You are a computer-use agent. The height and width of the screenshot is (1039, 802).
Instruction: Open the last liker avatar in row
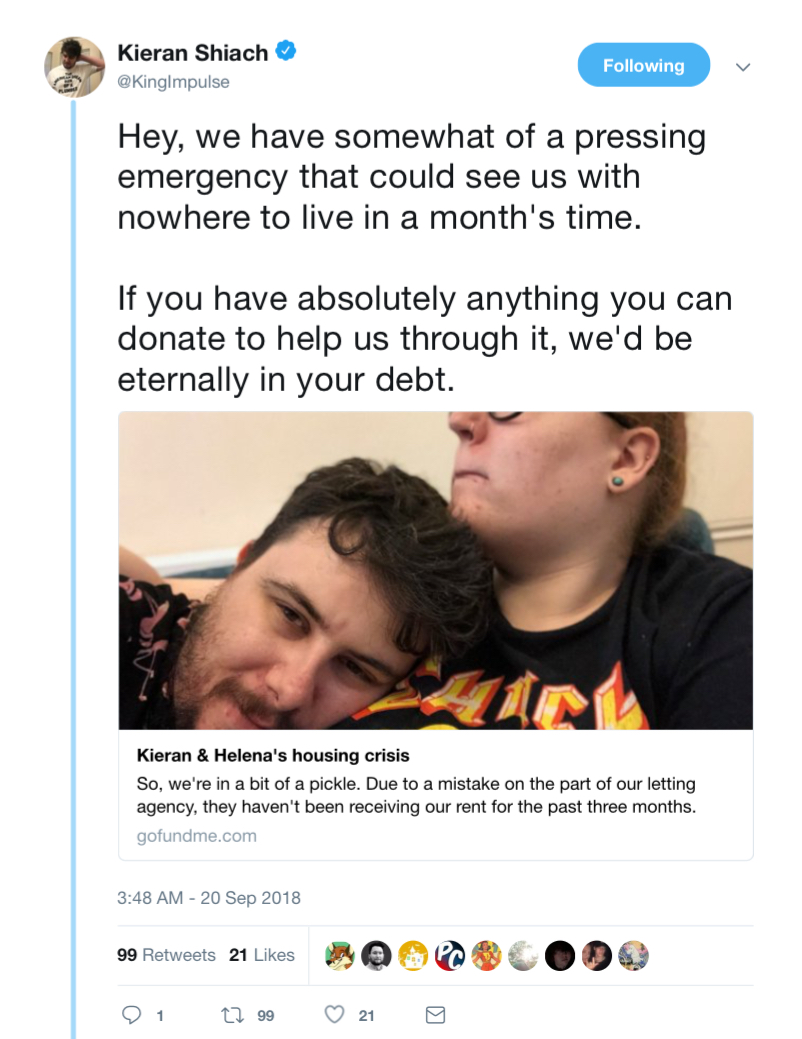(633, 956)
